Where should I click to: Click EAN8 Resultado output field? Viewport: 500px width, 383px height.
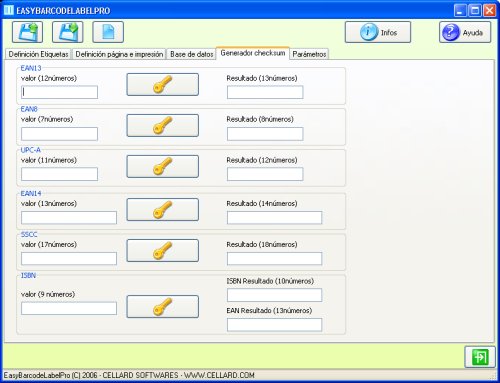click(x=265, y=134)
